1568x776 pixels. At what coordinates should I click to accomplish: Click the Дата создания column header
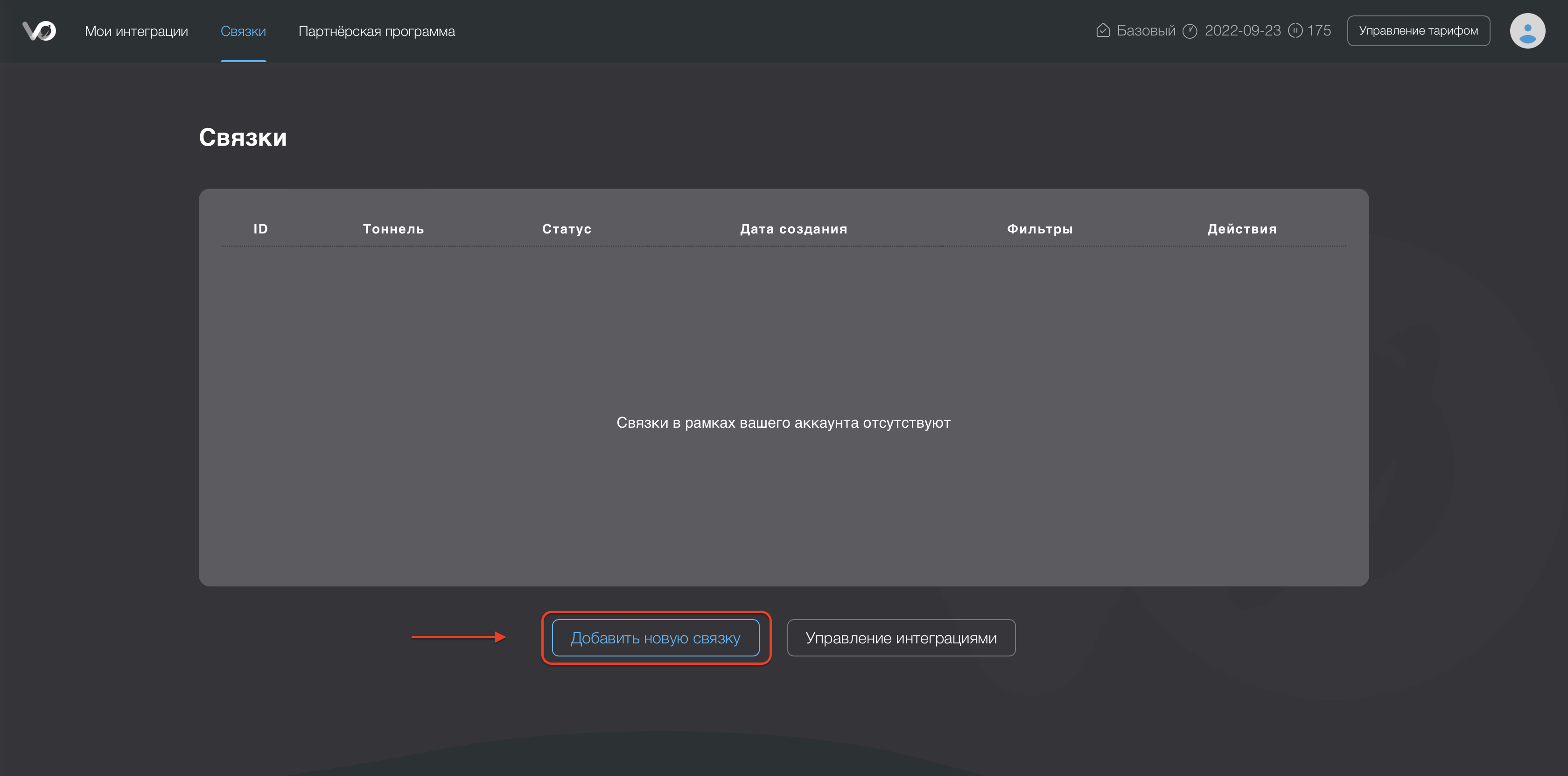tap(793, 229)
